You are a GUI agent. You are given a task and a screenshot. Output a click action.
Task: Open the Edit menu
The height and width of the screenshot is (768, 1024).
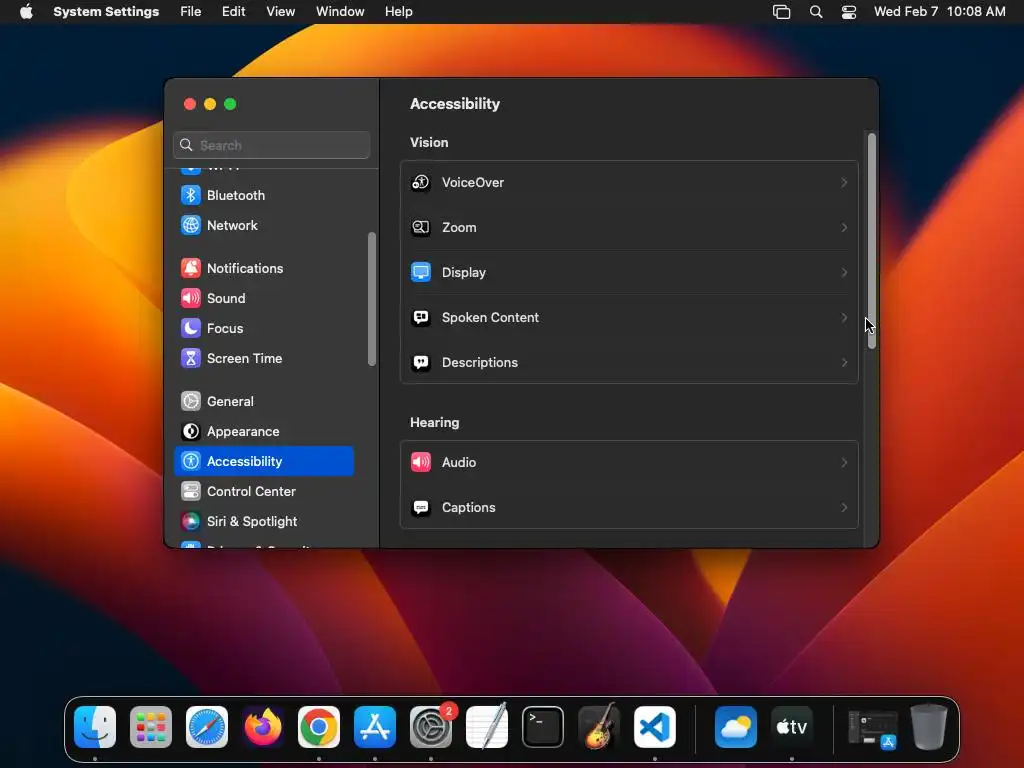(x=233, y=12)
